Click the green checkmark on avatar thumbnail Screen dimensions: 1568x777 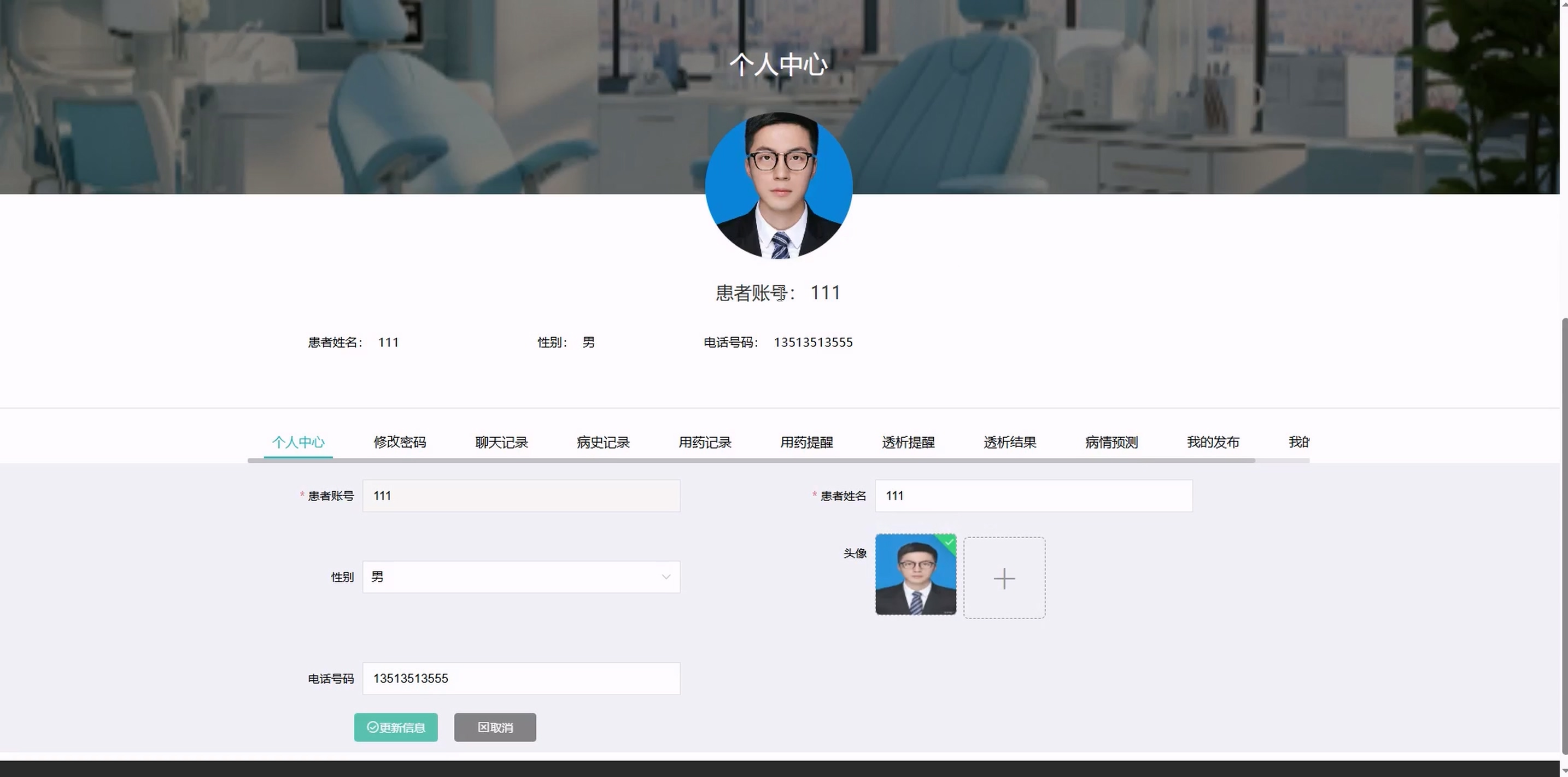949,541
